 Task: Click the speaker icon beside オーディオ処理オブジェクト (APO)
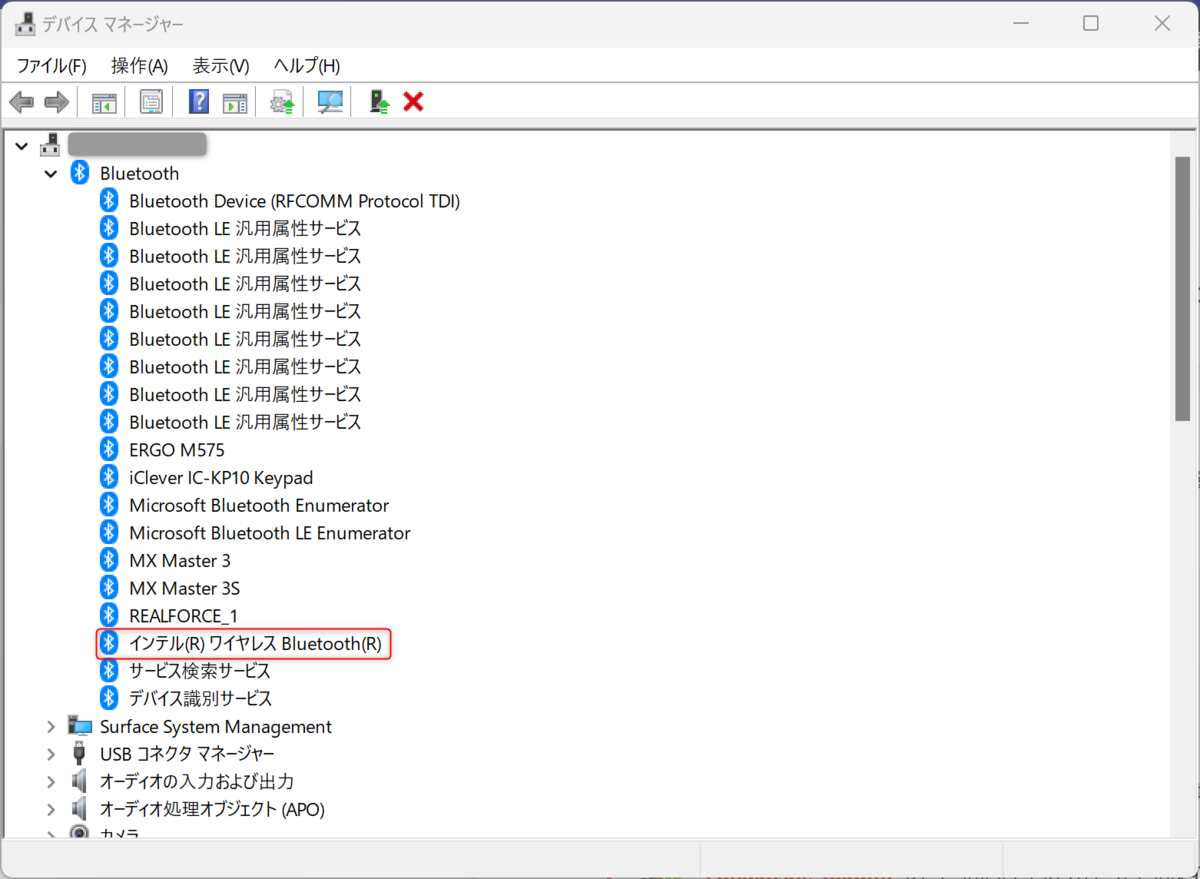coord(79,808)
